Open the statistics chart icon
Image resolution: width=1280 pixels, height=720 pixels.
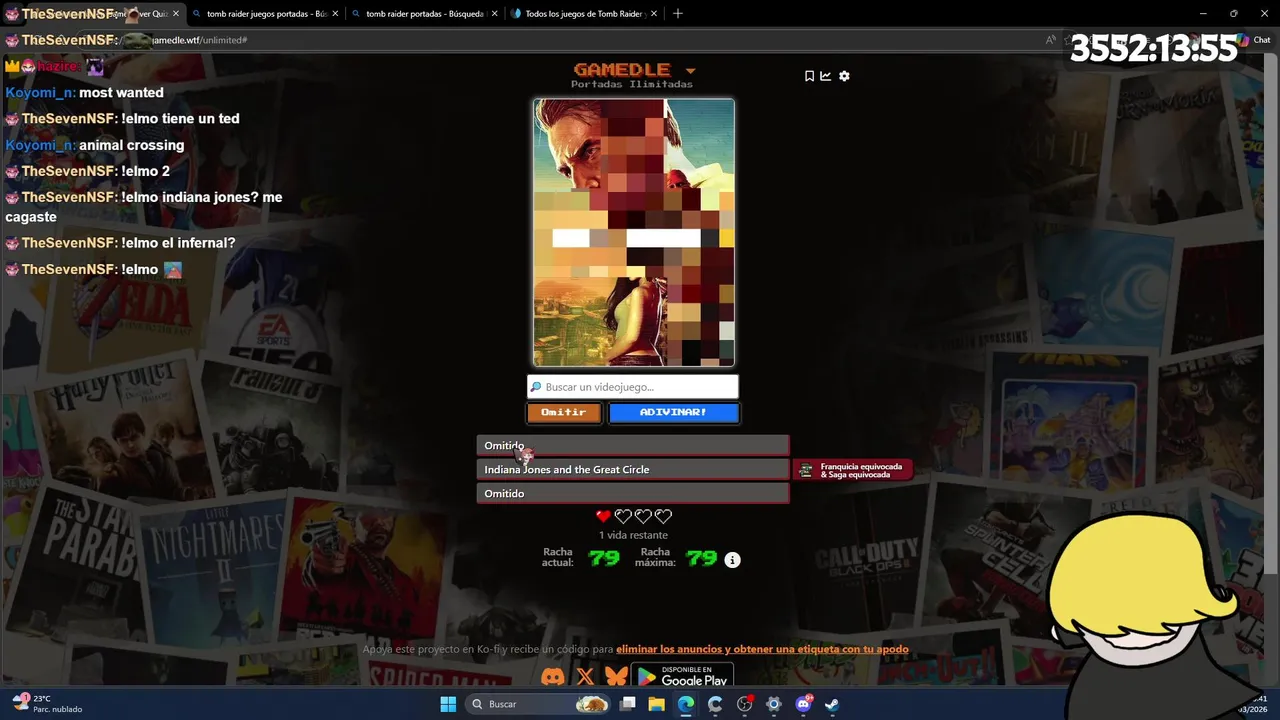coord(826,76)
